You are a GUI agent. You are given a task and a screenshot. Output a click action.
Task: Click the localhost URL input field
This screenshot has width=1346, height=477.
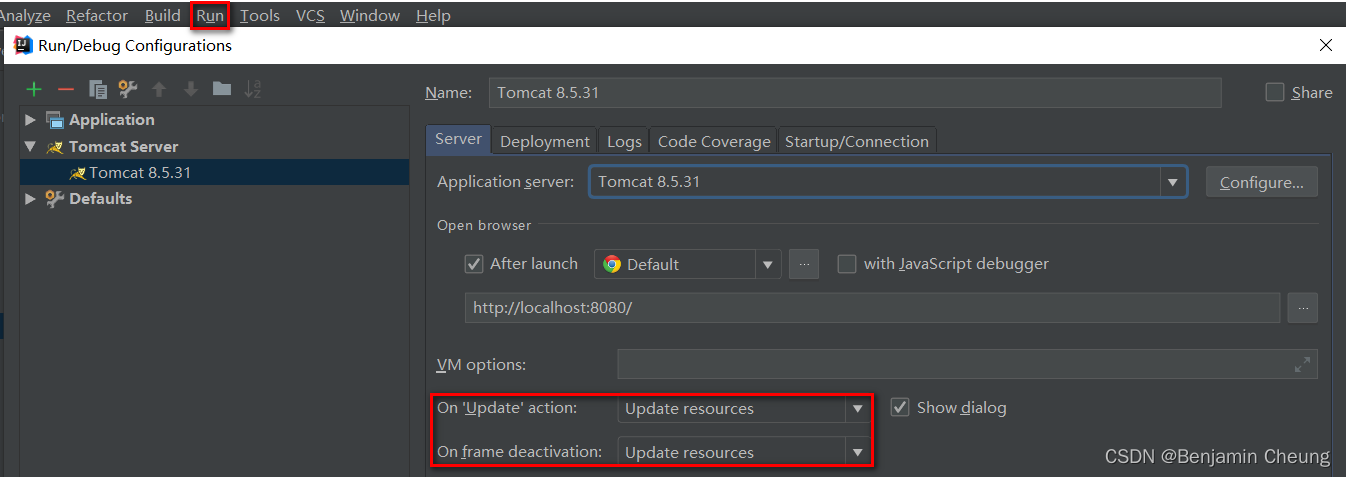pyautogui.click(x=872, y=308)
